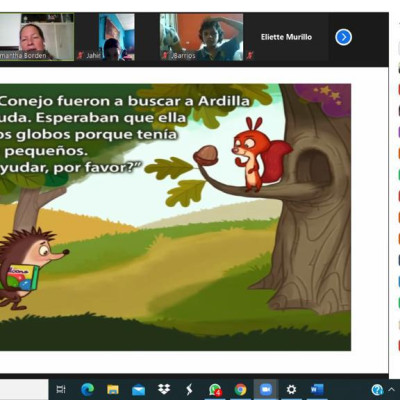
Task: Click the taskbar search box
Action: click(24, 389)
